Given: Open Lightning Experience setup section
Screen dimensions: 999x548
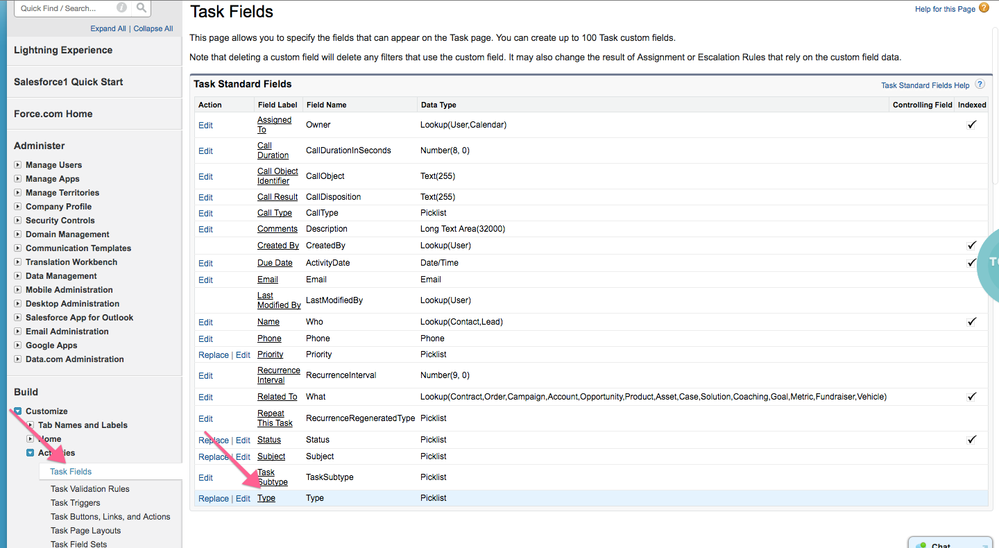Looking at the screenshot, I should click(63, 50).
